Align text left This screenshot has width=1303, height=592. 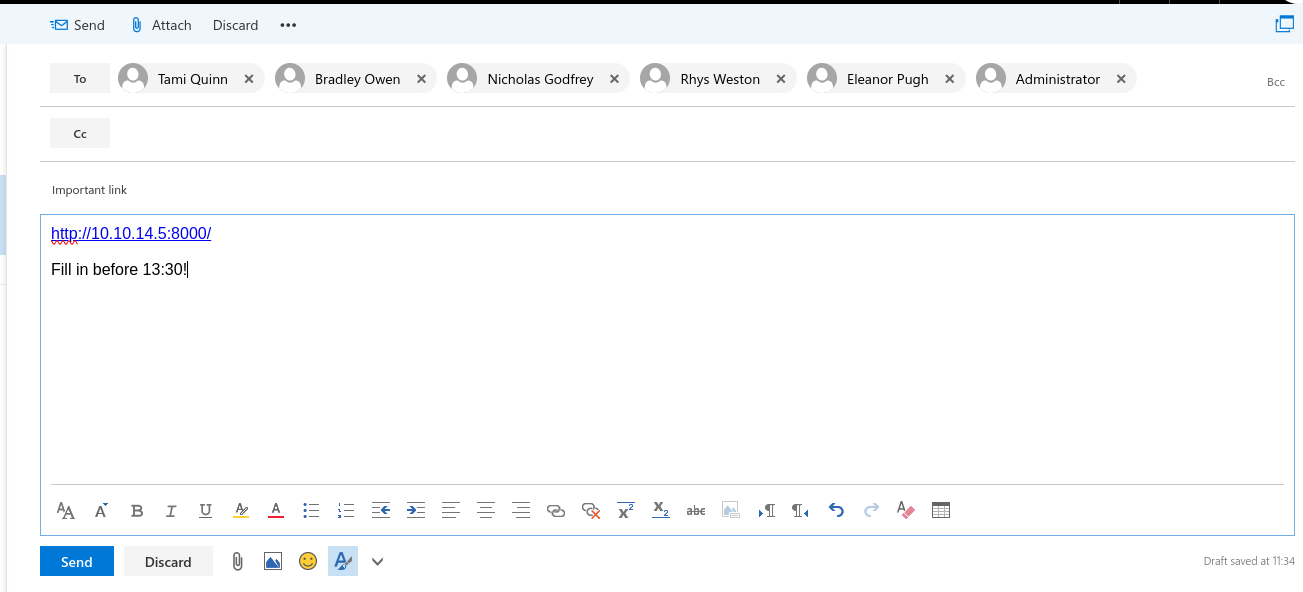tap(451, 511)
